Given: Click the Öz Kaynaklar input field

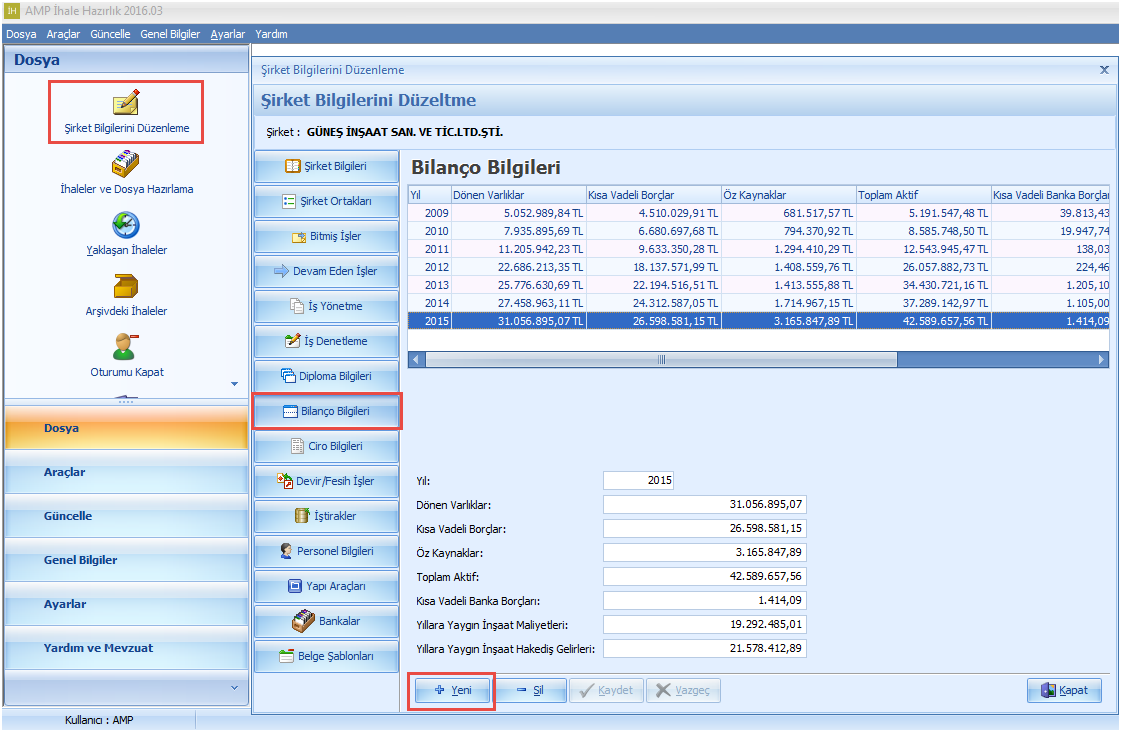Looking at the screenshot, I should tap(705, 552).
